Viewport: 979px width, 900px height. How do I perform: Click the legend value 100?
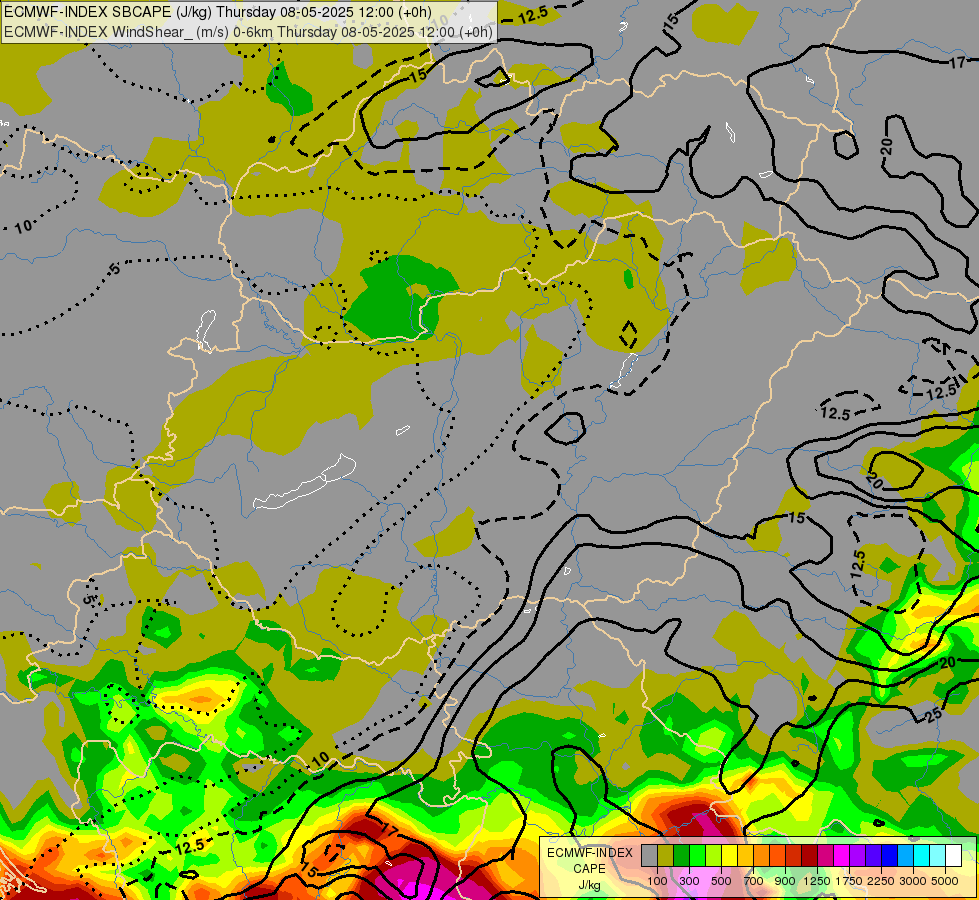657,881
